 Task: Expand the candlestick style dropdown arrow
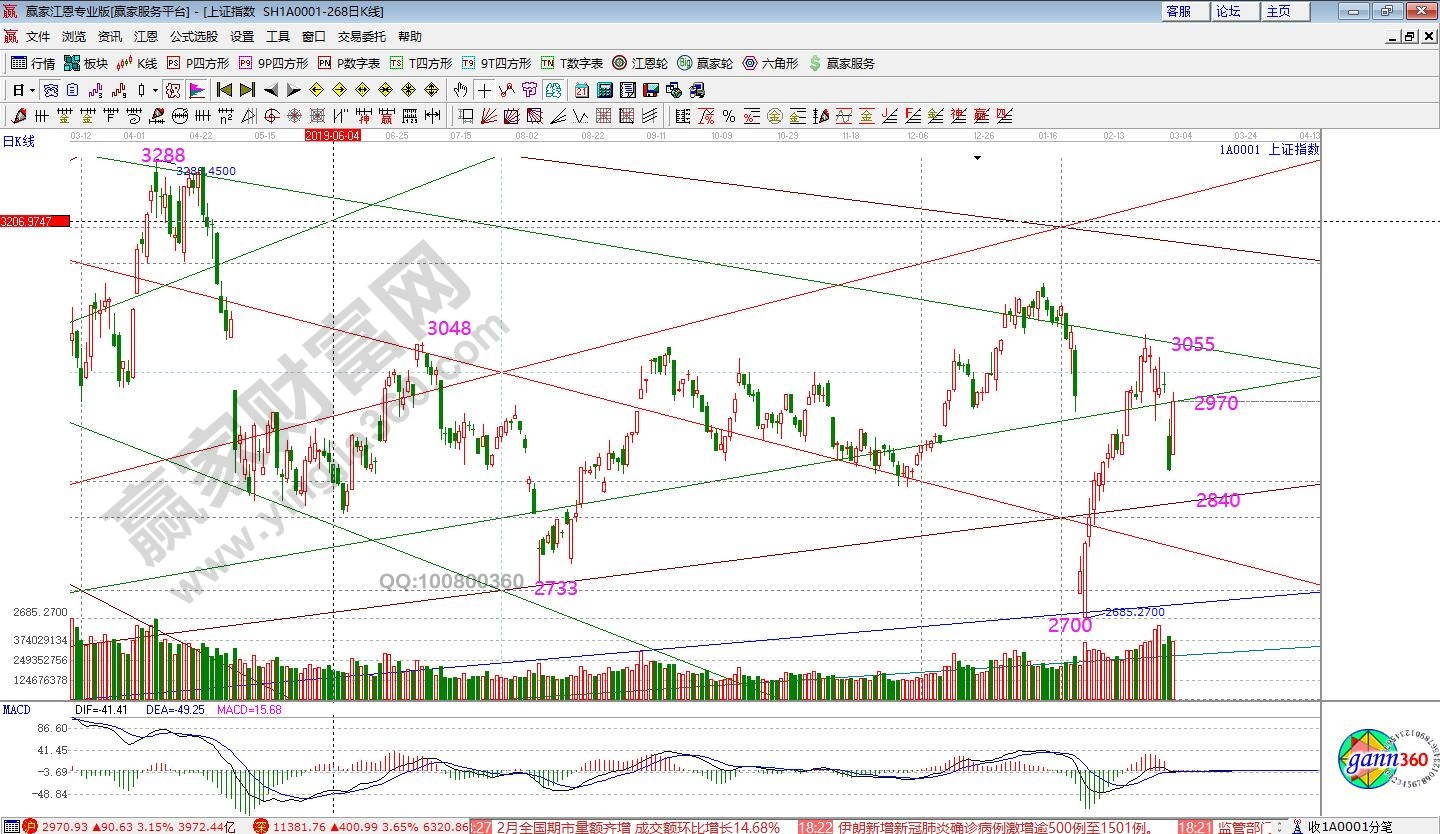155,90
